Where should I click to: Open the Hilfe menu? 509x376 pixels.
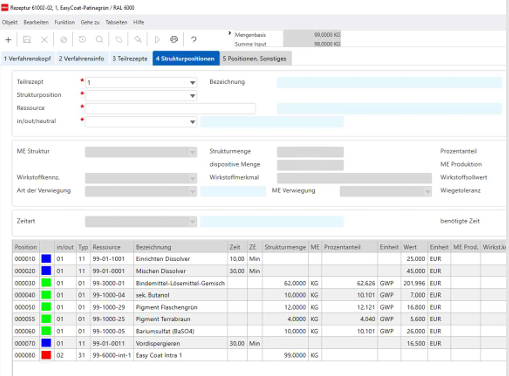point(139,22)
